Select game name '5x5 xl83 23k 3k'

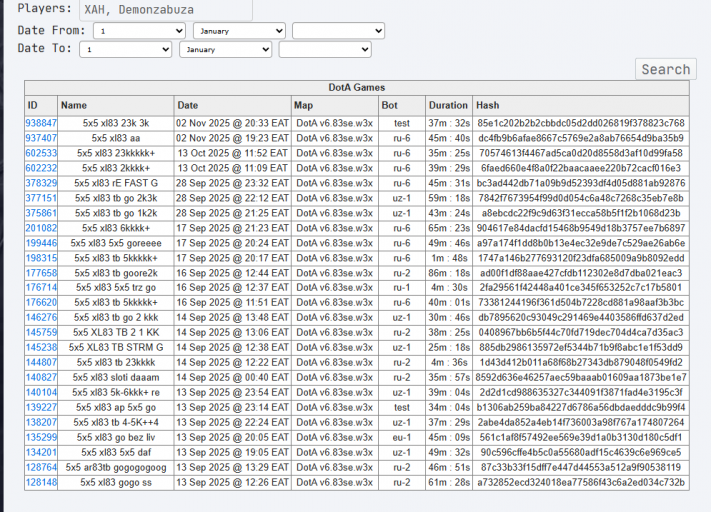pyautogui.click(x=116, y=123)
